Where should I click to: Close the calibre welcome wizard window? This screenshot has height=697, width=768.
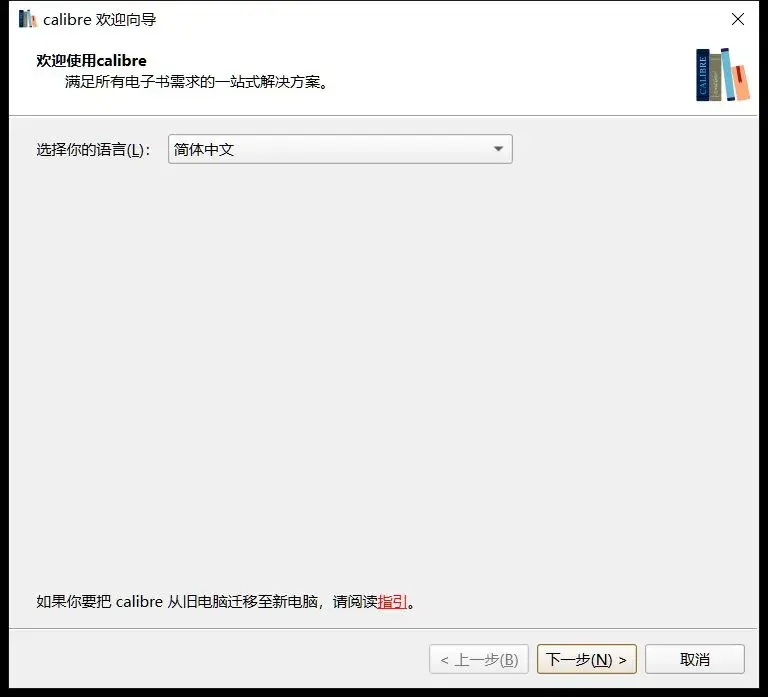(738, 19)
